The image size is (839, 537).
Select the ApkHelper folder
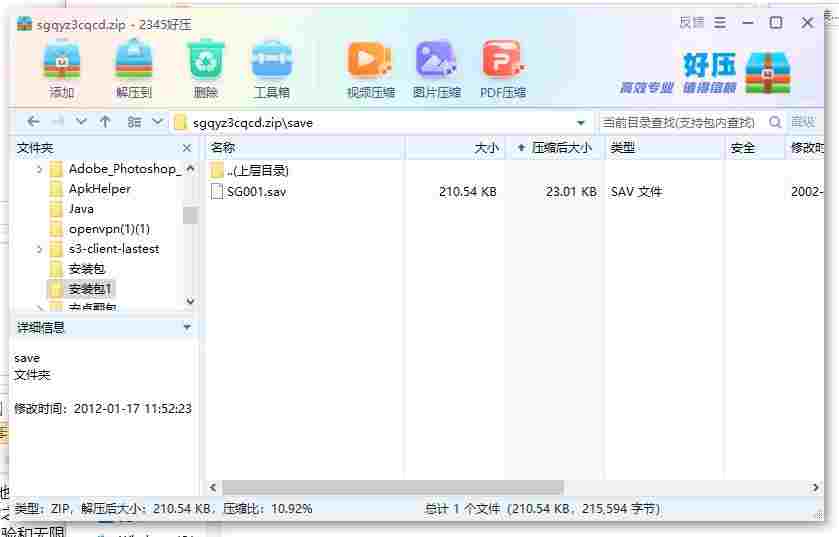(100, 189)
